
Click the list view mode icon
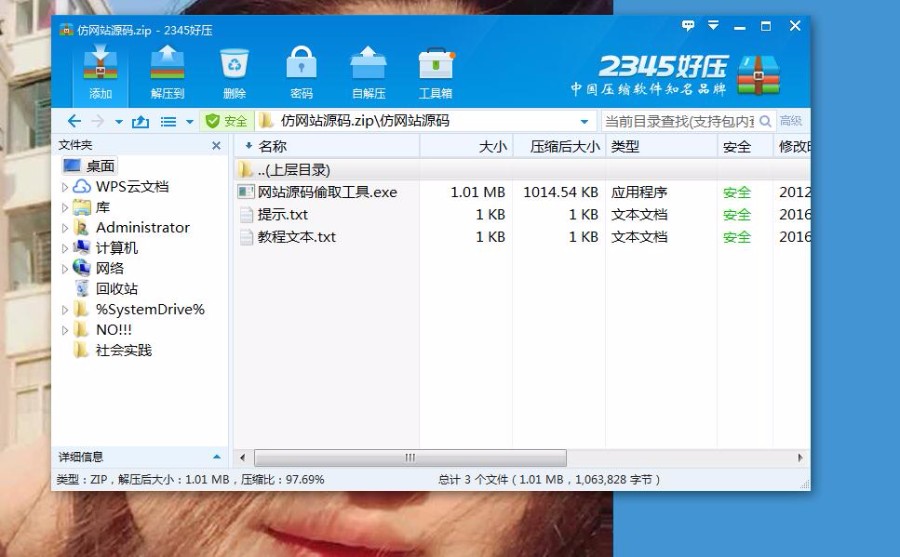[x=168, y=121]
